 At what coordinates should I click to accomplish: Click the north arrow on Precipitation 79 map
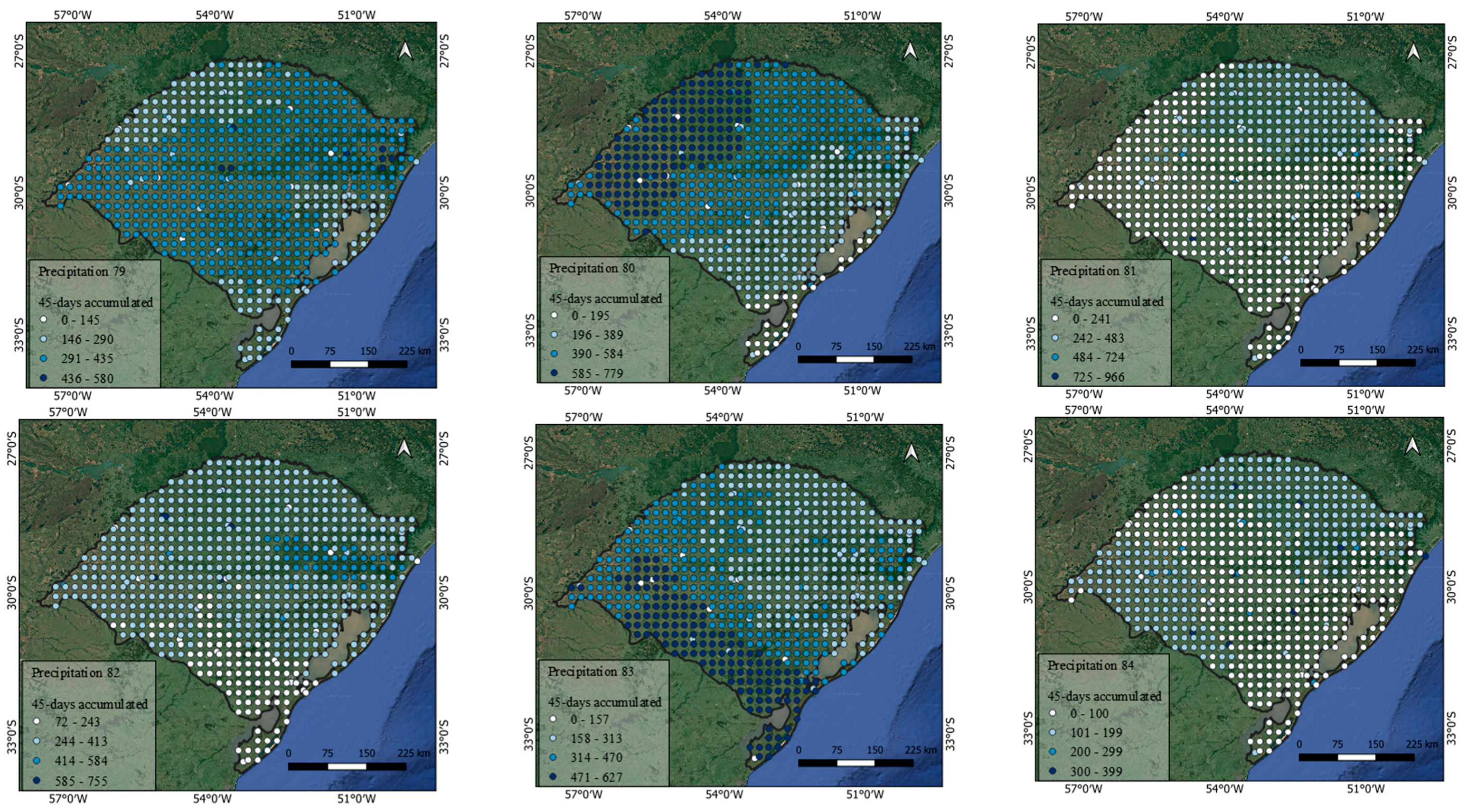click(x=405, y=51)
